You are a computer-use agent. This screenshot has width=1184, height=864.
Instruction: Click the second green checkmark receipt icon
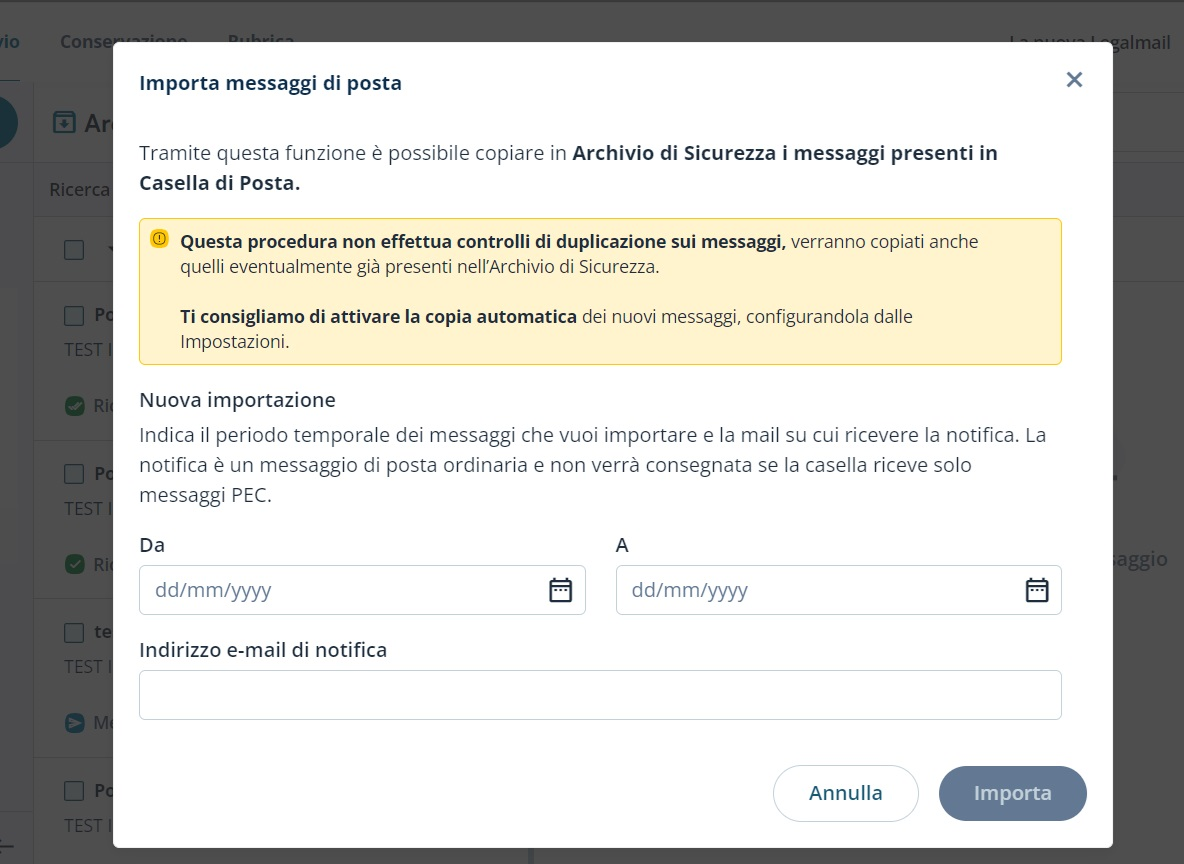pos(74,564)
